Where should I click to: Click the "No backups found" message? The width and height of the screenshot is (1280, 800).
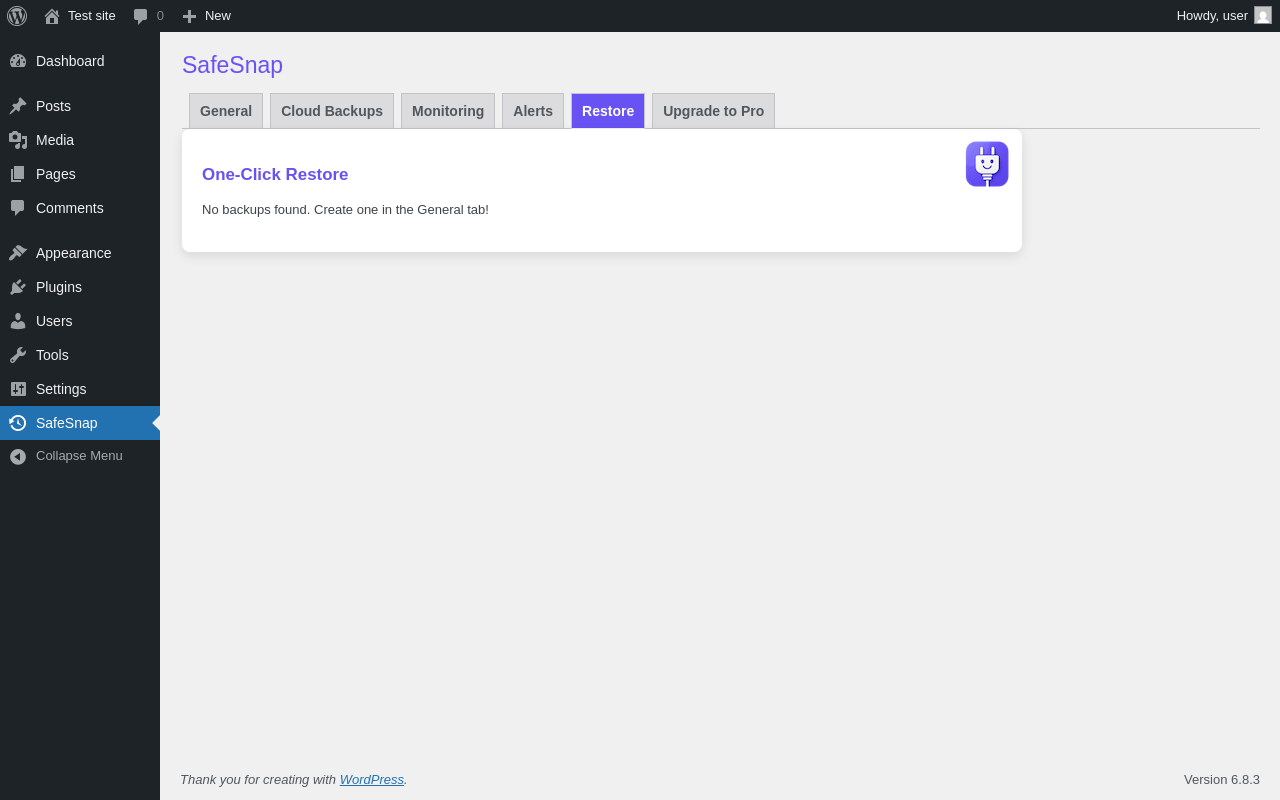[x=345, y=210]
